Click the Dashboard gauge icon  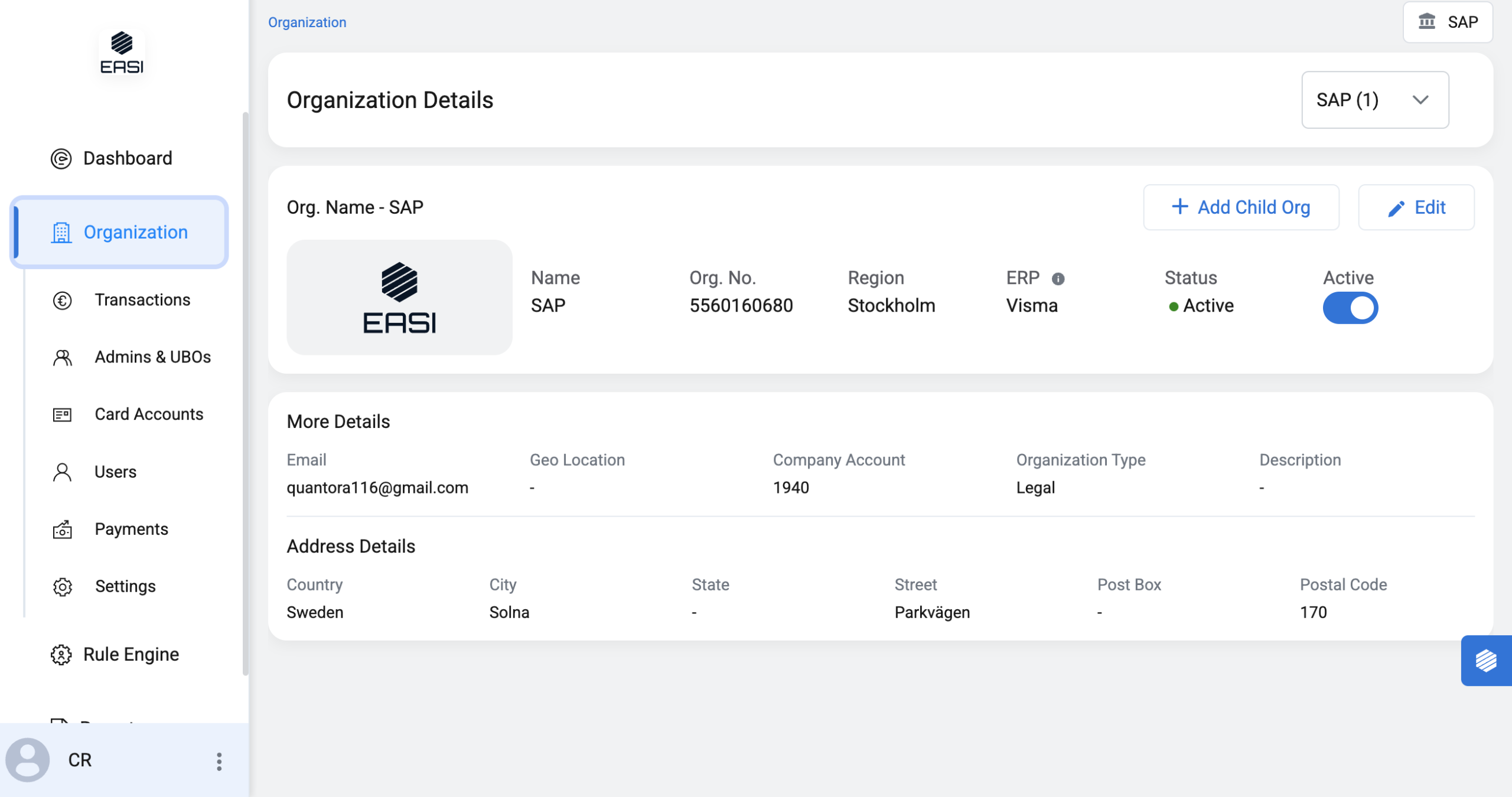(x=61, y=159)
